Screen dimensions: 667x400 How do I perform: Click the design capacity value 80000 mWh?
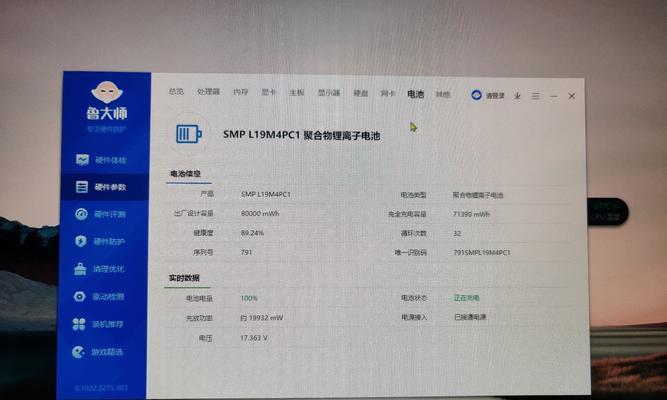coord(260,214)
